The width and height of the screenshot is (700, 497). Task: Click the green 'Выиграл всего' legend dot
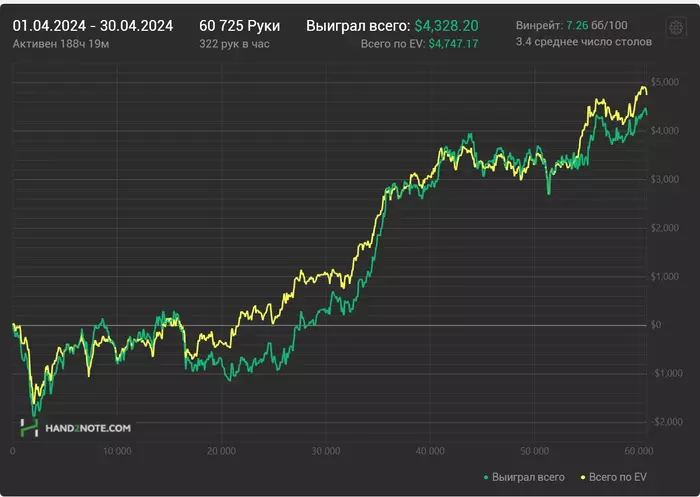(484, 477)
